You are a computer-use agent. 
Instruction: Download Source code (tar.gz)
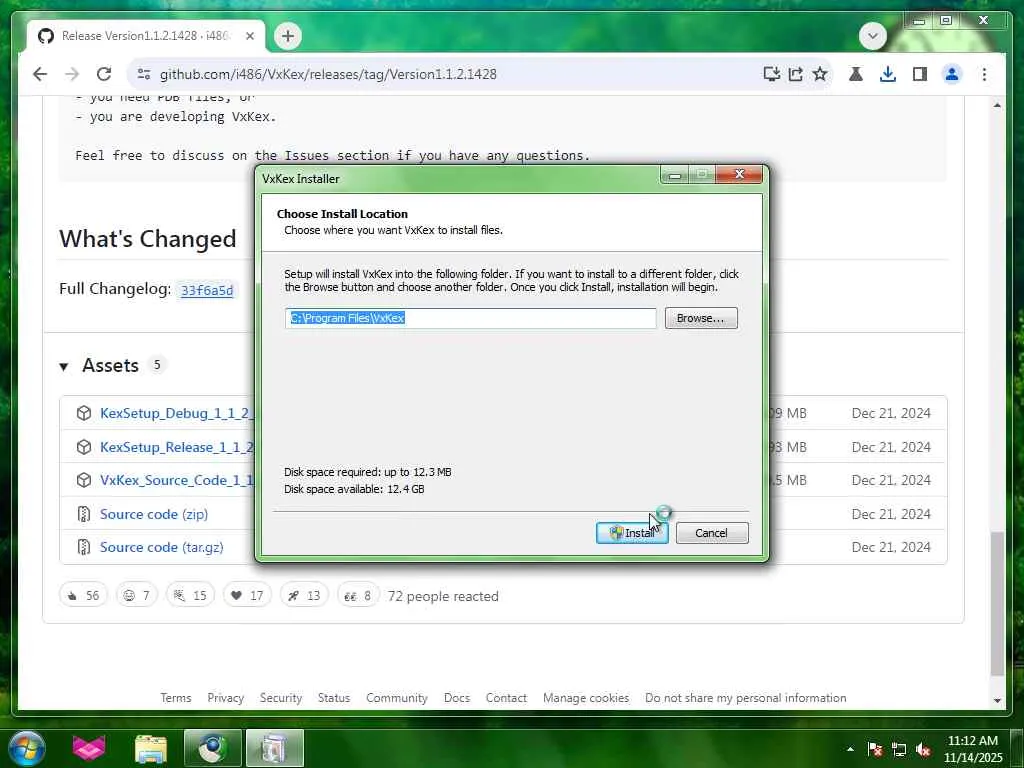coord(161,547)
